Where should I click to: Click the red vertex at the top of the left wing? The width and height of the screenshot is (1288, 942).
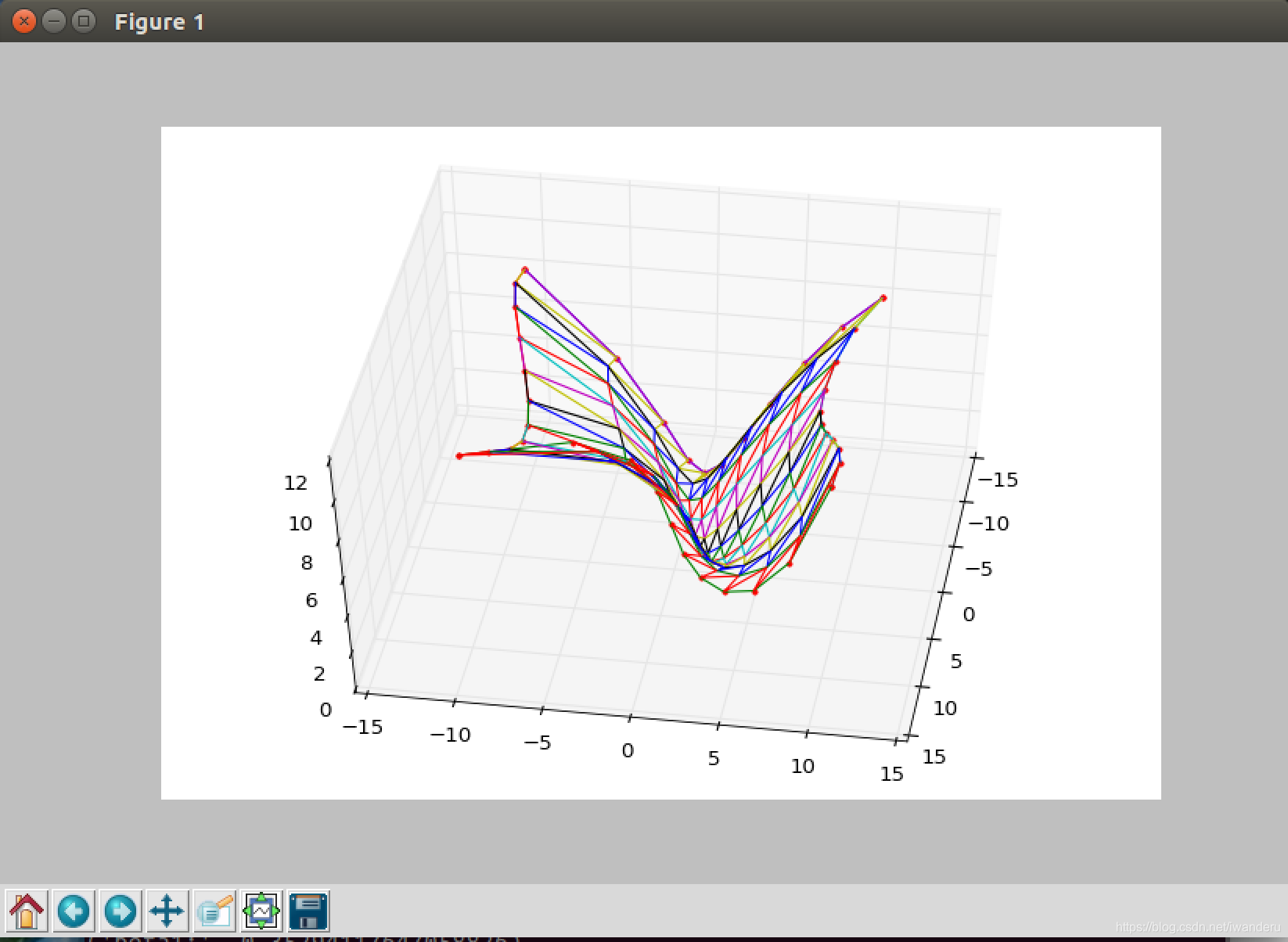[525, 268]
